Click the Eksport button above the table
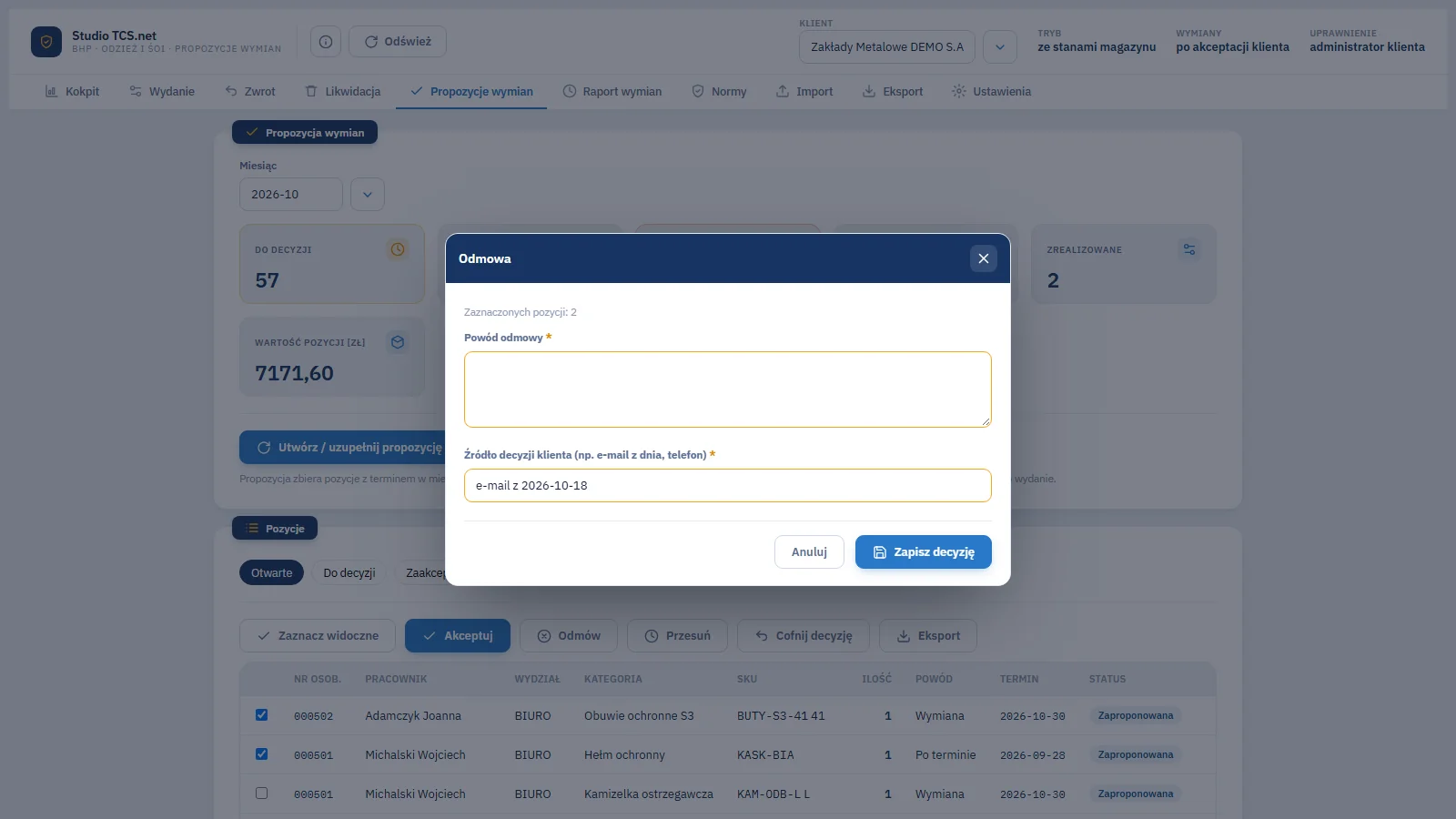 click(928, 636)
